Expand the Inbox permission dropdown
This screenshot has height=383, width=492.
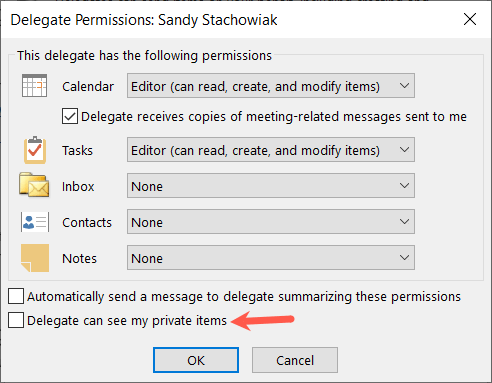pyautogui.click(x=271, y=186)
